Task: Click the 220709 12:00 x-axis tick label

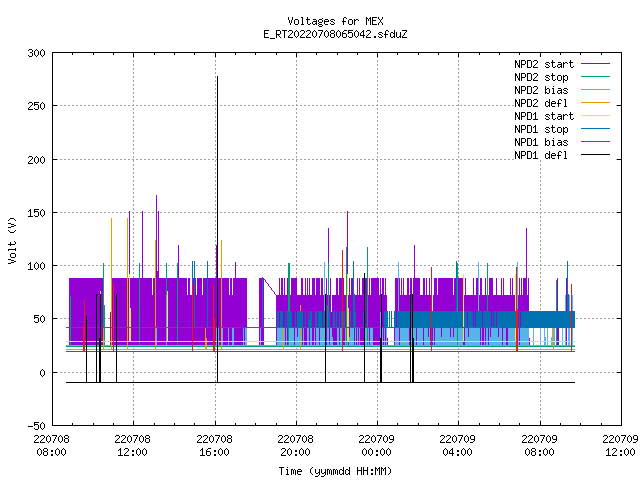Action: click(x=620, y=445)
